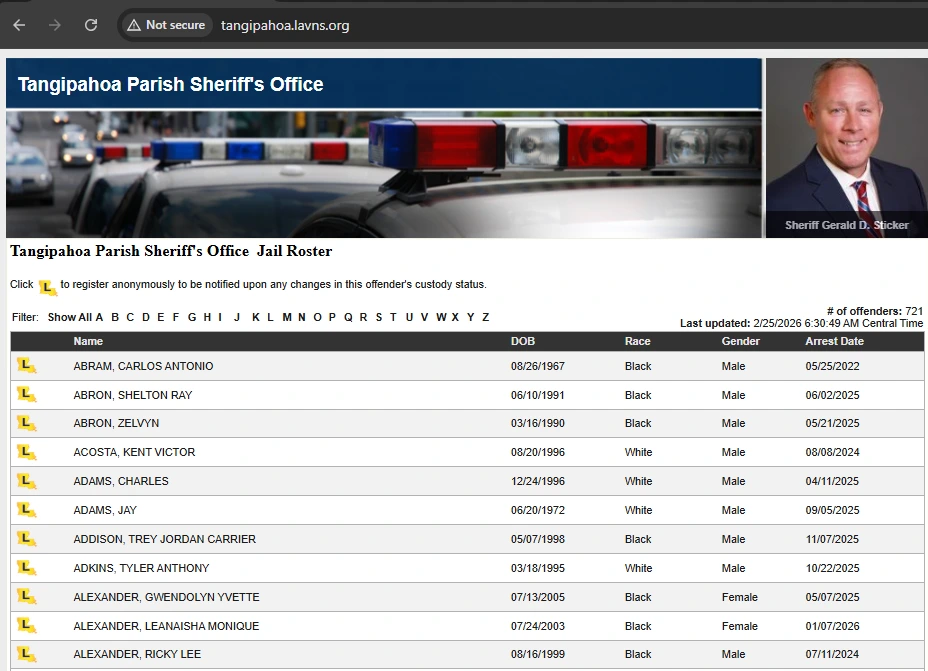Filter roster by letter Q

[x=348, y=317]
